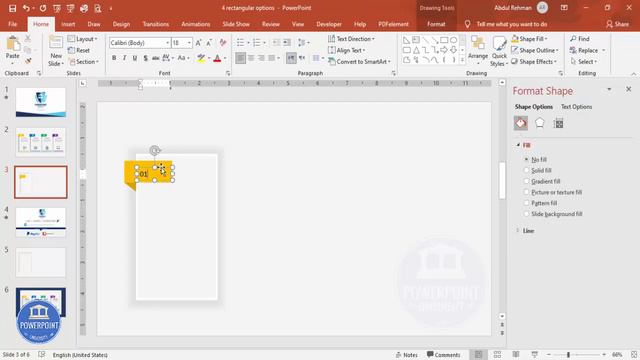
Task: Select the Solid fill option
Action: pos(527,170)
